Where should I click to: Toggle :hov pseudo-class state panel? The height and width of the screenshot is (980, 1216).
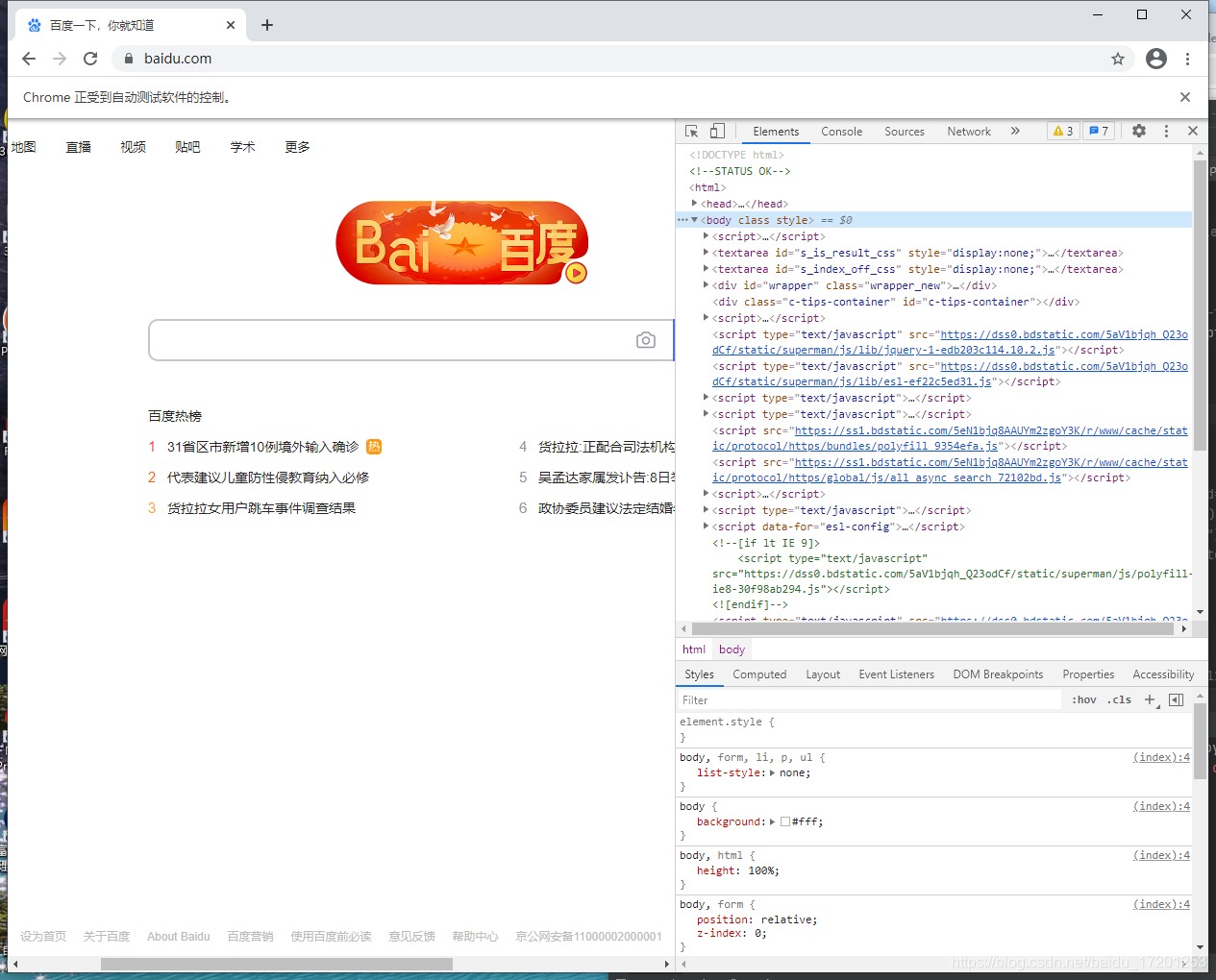(1083, 699)
